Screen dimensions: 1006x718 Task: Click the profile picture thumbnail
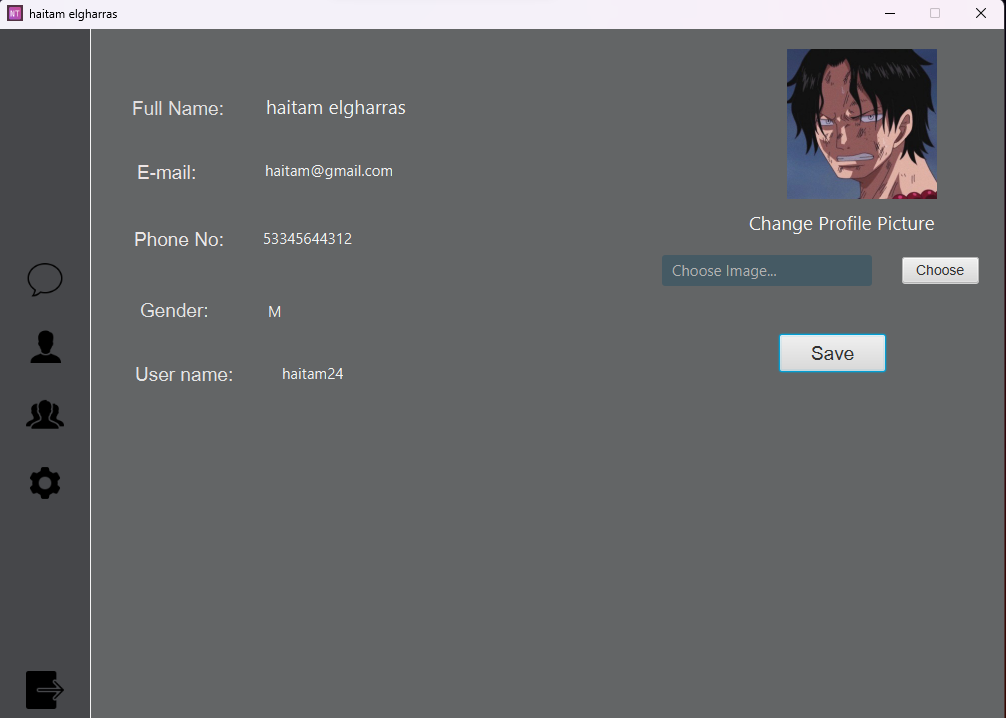[862, 124]
